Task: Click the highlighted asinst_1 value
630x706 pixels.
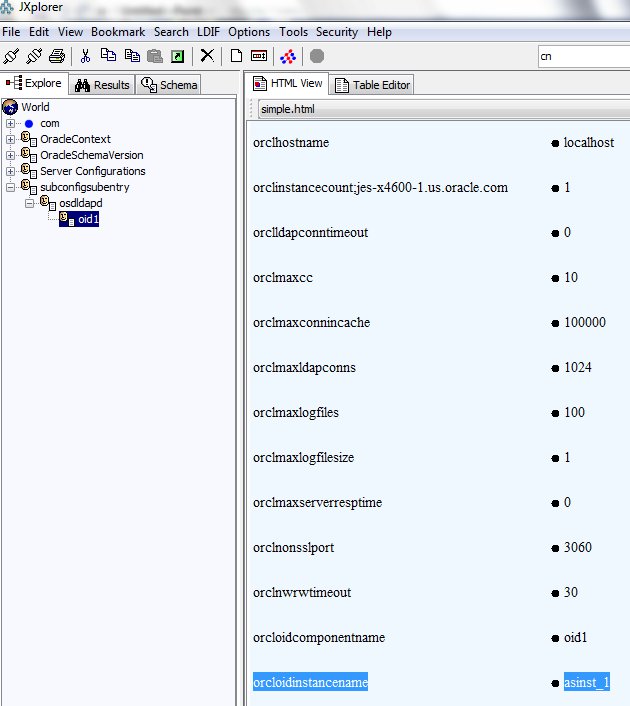Action: click(x=587, y=682)
